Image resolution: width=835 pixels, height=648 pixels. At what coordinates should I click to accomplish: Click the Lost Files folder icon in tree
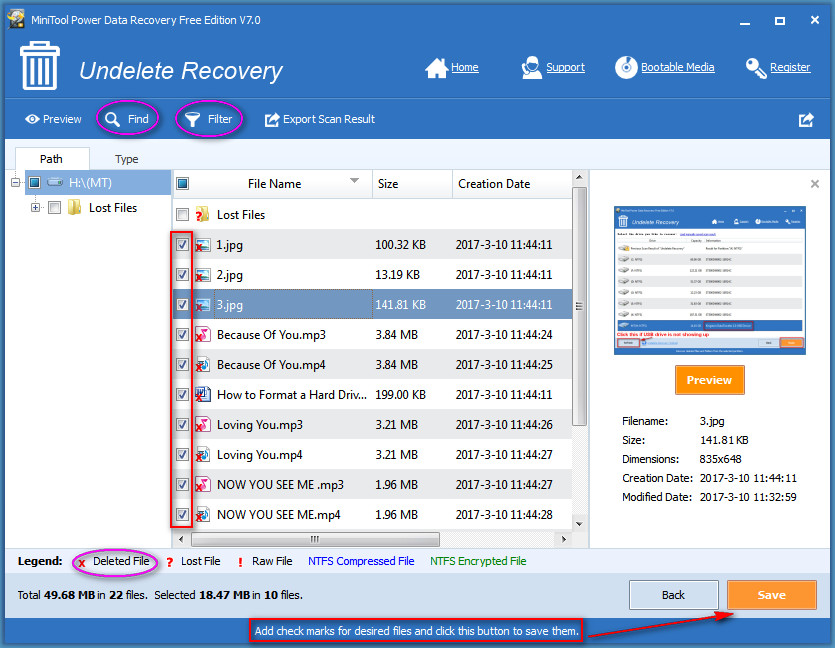point(75,207)
